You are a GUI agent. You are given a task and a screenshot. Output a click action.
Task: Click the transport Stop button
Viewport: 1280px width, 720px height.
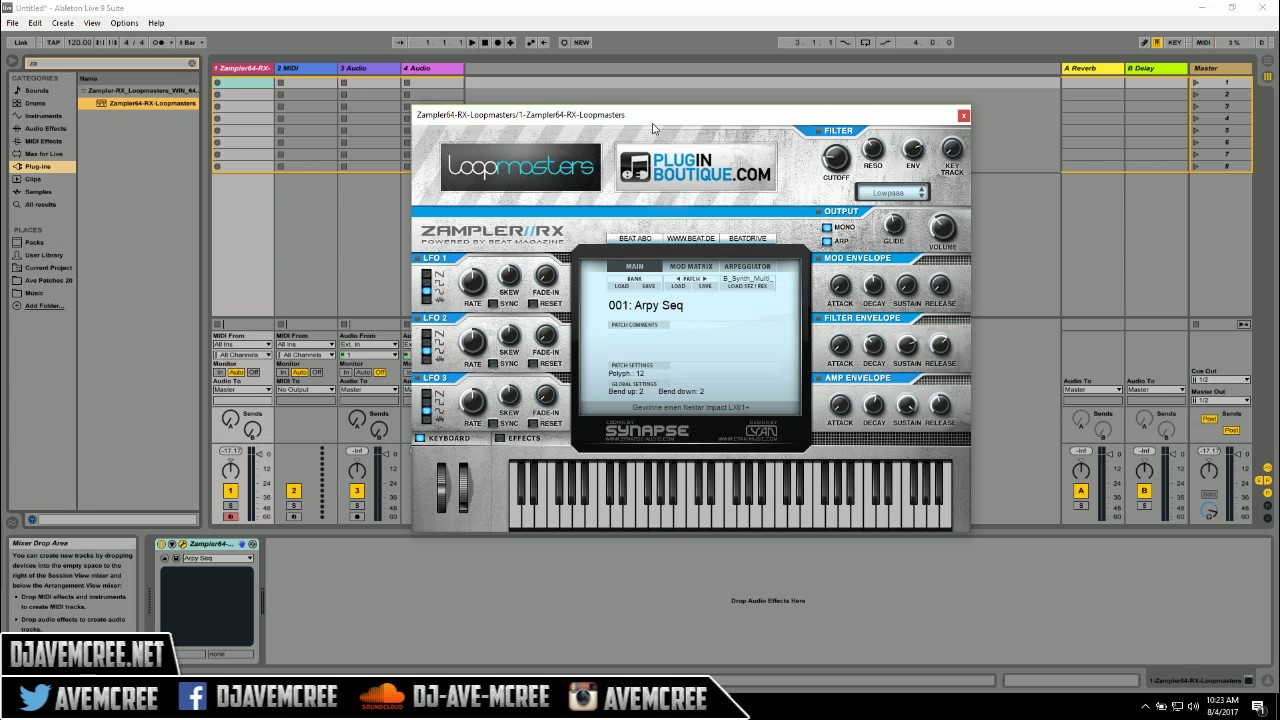tap(485, 43)
